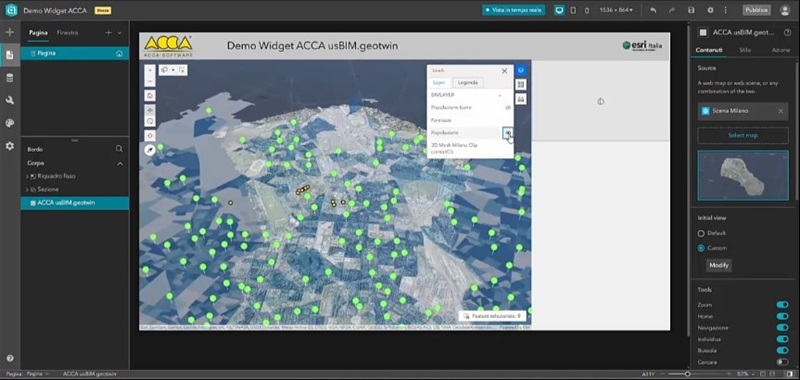Open the basemap gallery grid tool
This screenshot has width=800, height=380.
pos(521,85)
